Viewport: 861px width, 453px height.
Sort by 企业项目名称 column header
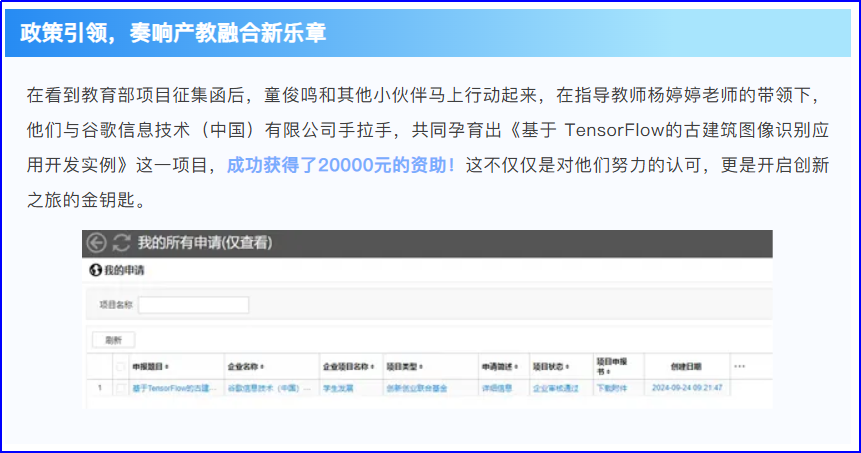coord(346,366)
